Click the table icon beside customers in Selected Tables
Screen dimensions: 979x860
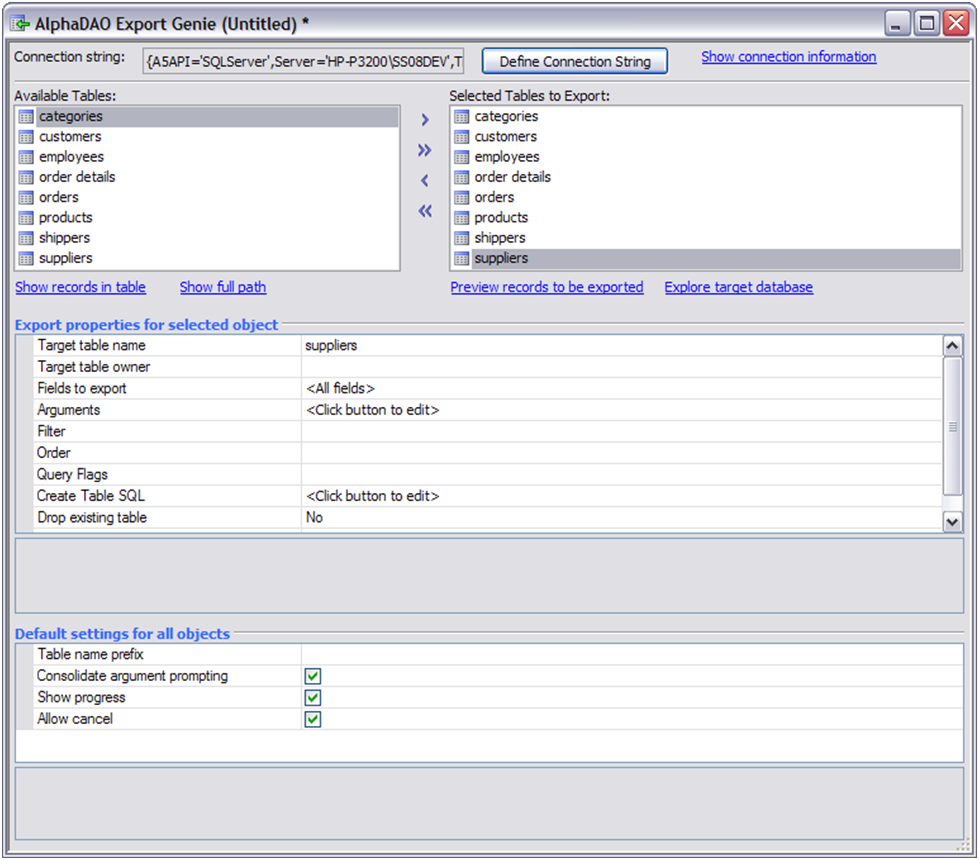click(x=461, y=137)
